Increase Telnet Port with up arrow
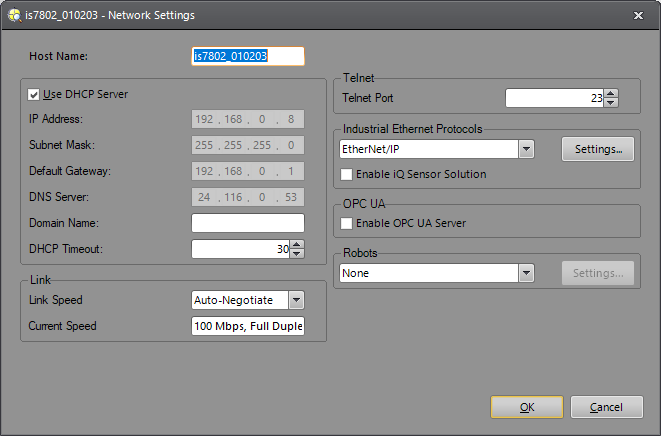 [x=612, y=93]
